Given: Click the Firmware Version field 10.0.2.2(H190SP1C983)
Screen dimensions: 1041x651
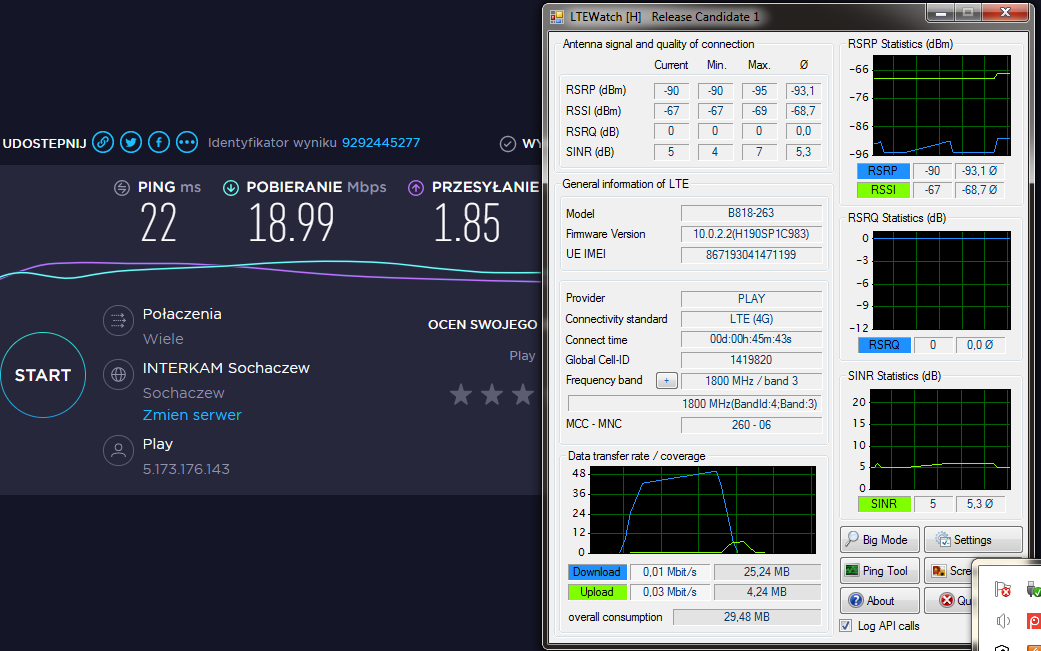Looking at the screenshot, I should [751, 234].
